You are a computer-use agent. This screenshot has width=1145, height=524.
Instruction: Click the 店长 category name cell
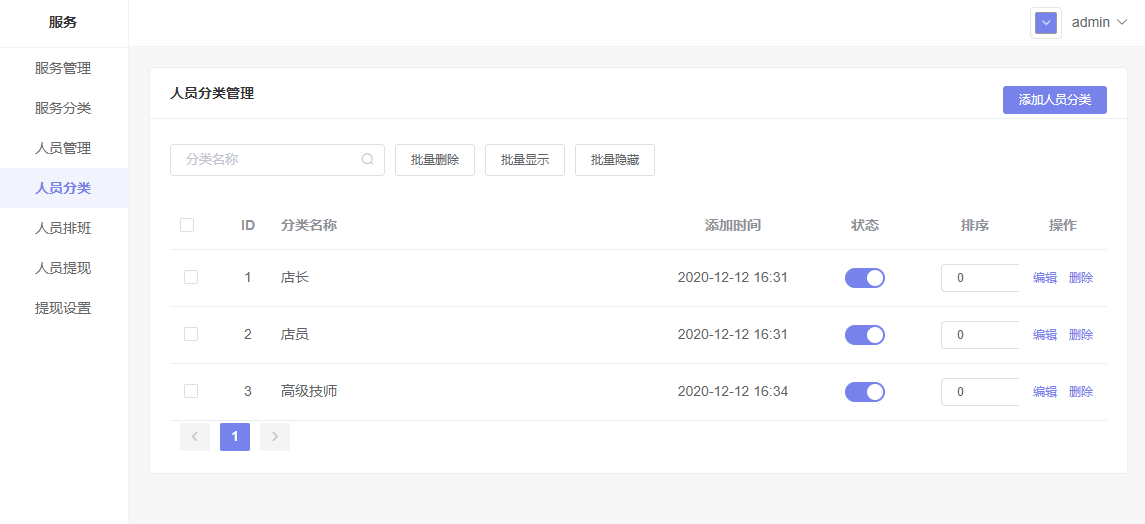(295, 277)
